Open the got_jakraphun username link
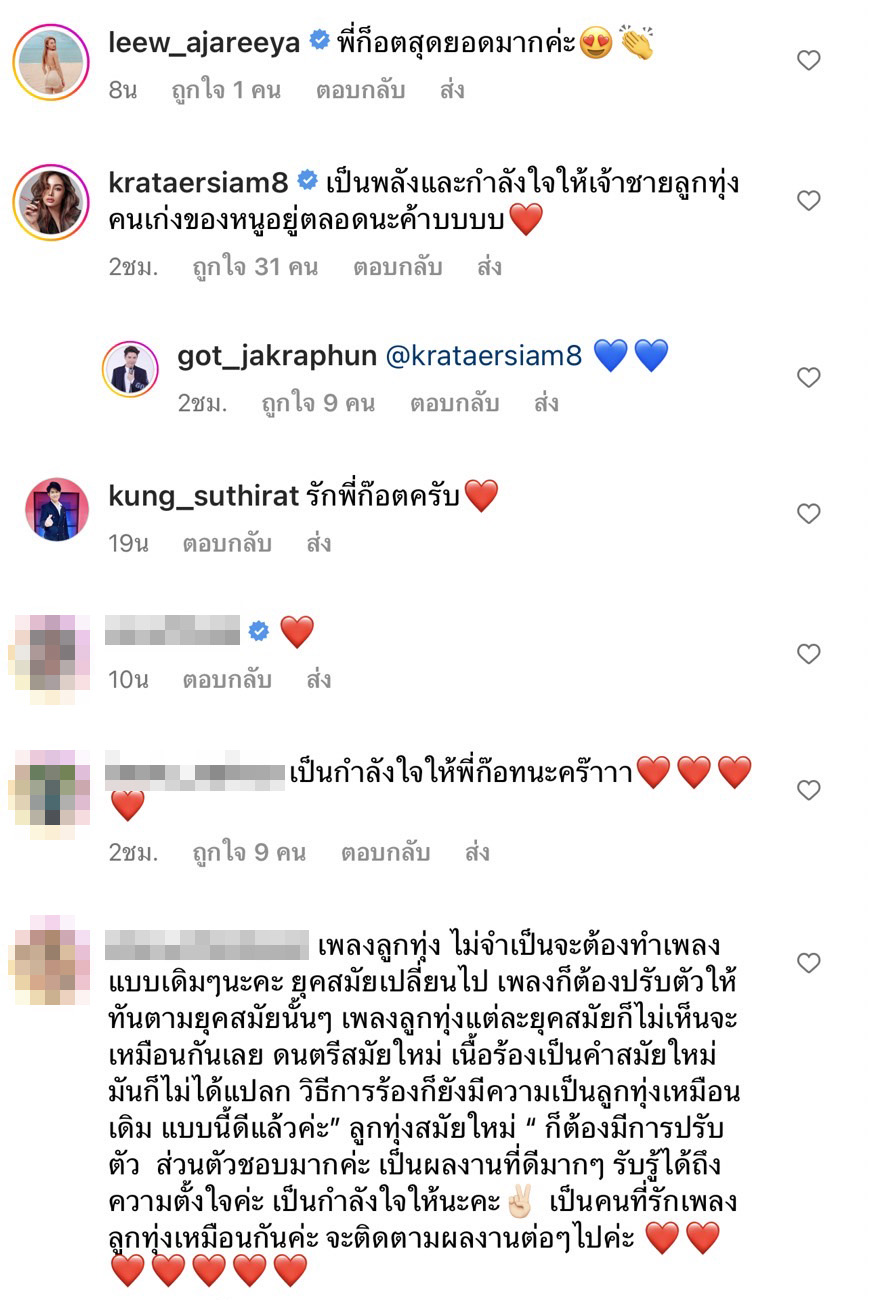The height and width of the screenshot is (1300, 870). [277, 356]
